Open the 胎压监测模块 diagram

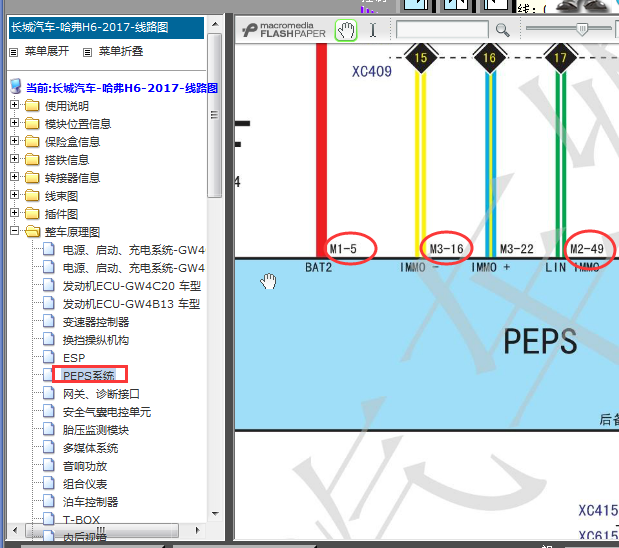pos(96,430)
